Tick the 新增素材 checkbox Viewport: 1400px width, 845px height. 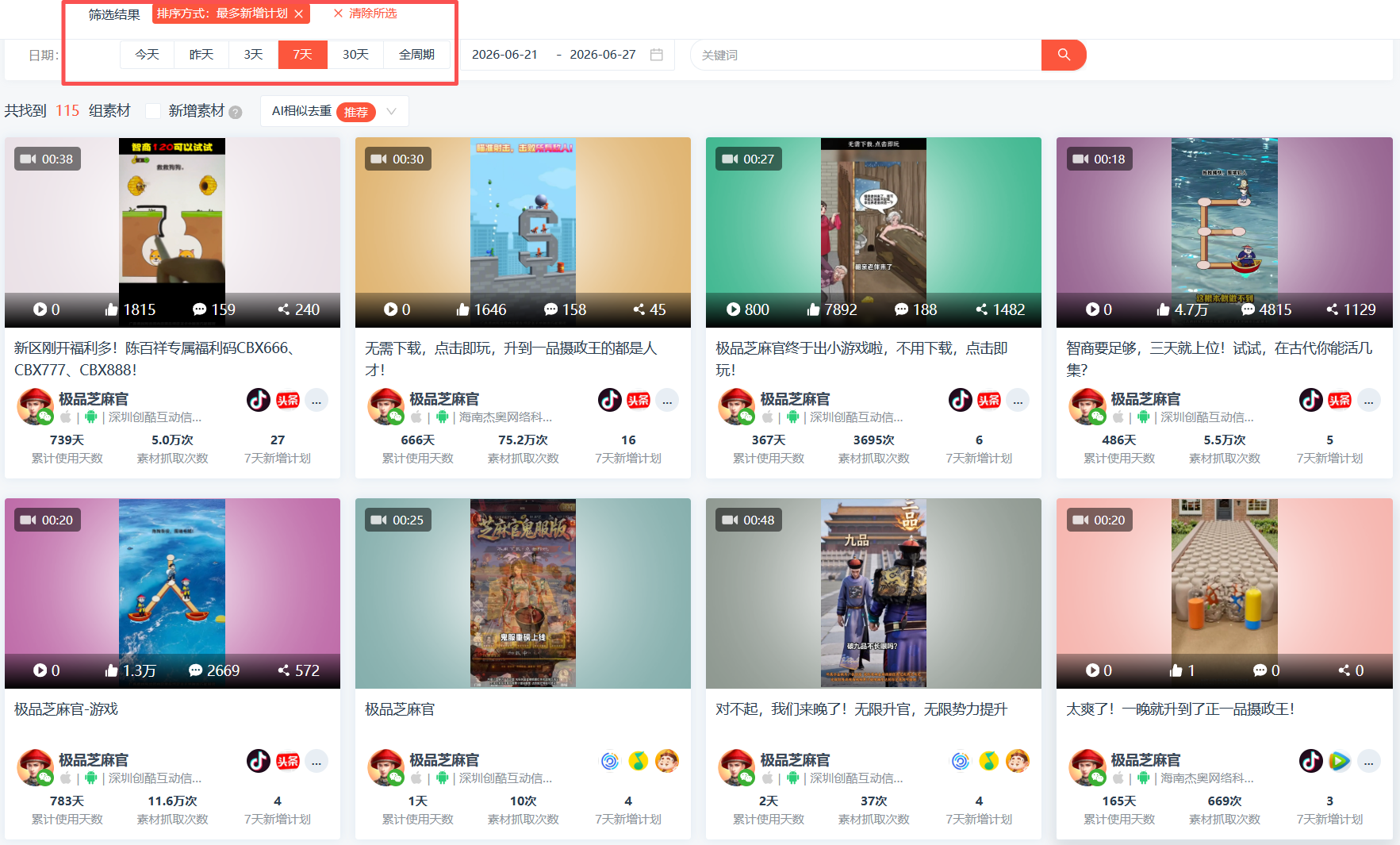tap(153, 111)
